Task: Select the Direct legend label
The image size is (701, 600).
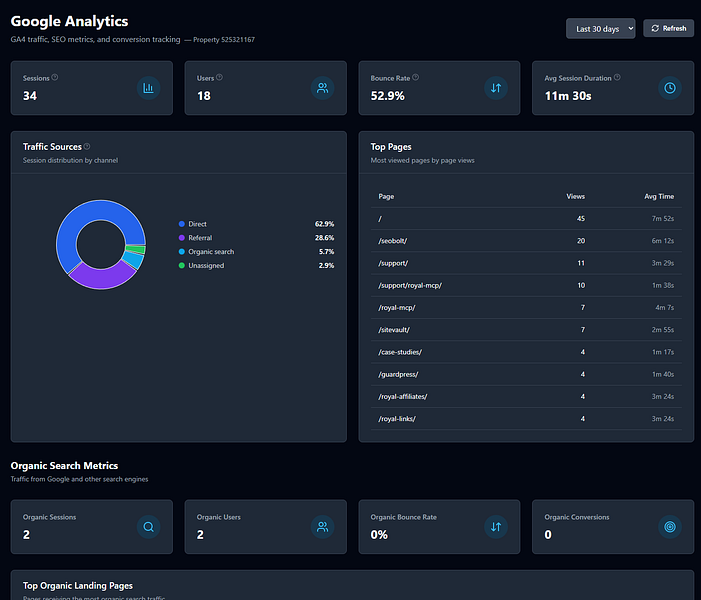Action: [x=197, y=224]
